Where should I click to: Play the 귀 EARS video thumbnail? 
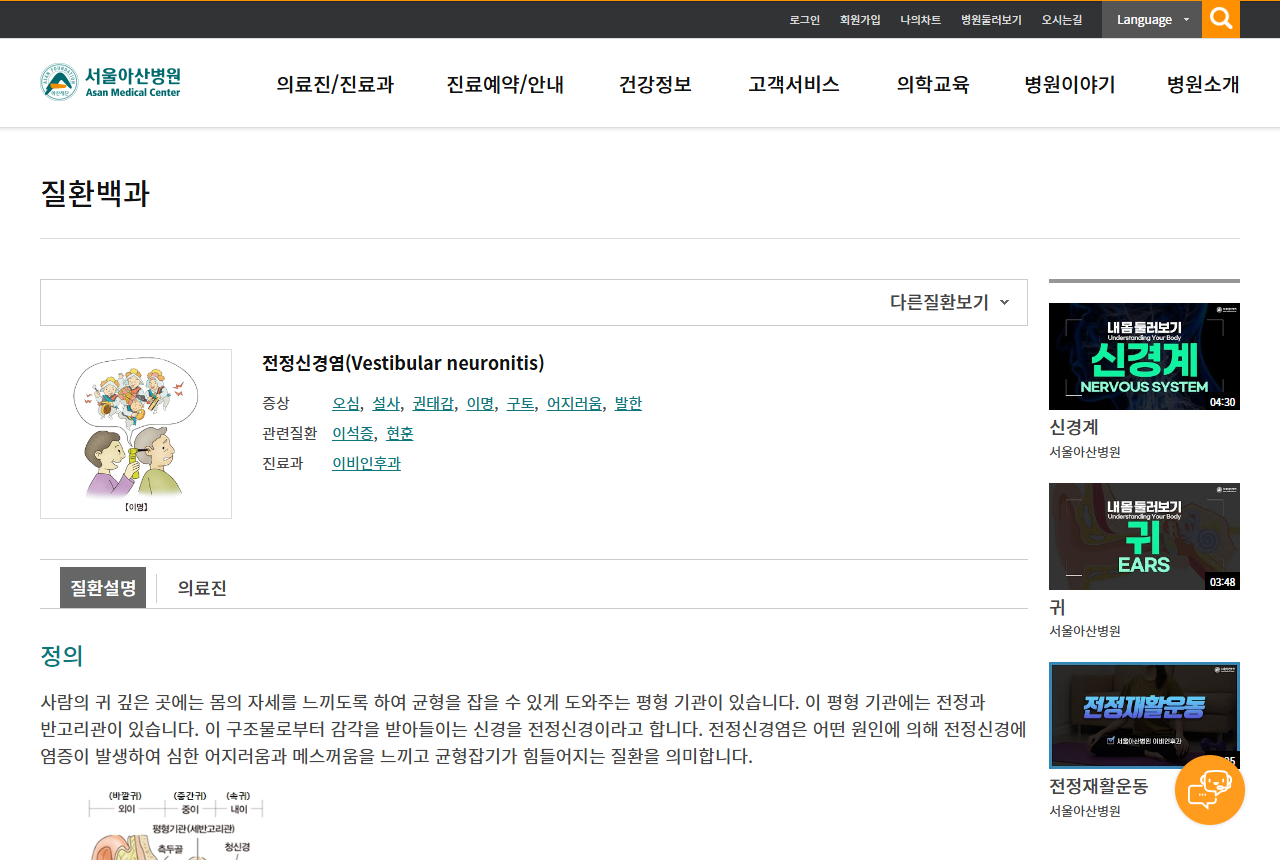point(1144,536)
